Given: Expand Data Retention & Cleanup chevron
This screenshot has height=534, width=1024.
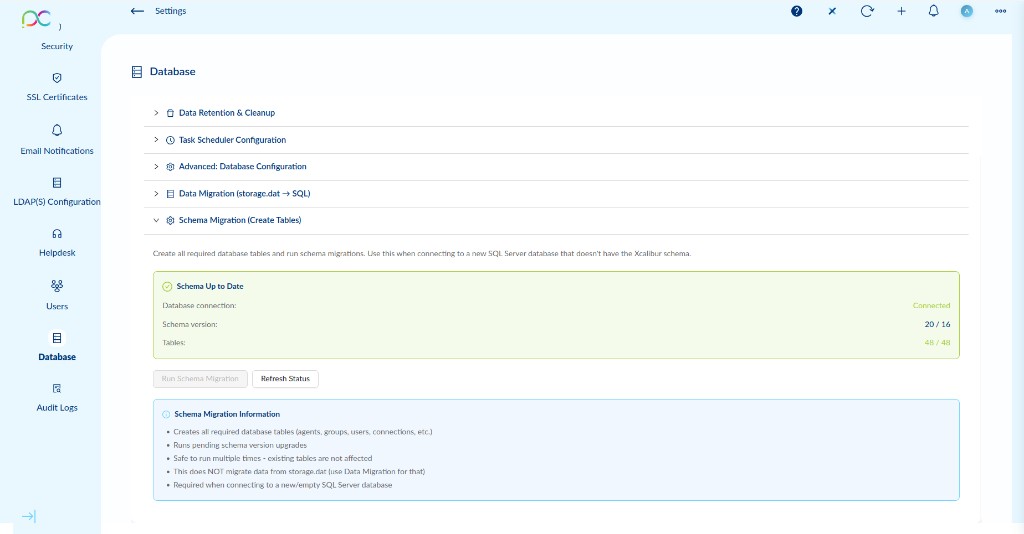Looking at the screenshot, I should (156, 113).
